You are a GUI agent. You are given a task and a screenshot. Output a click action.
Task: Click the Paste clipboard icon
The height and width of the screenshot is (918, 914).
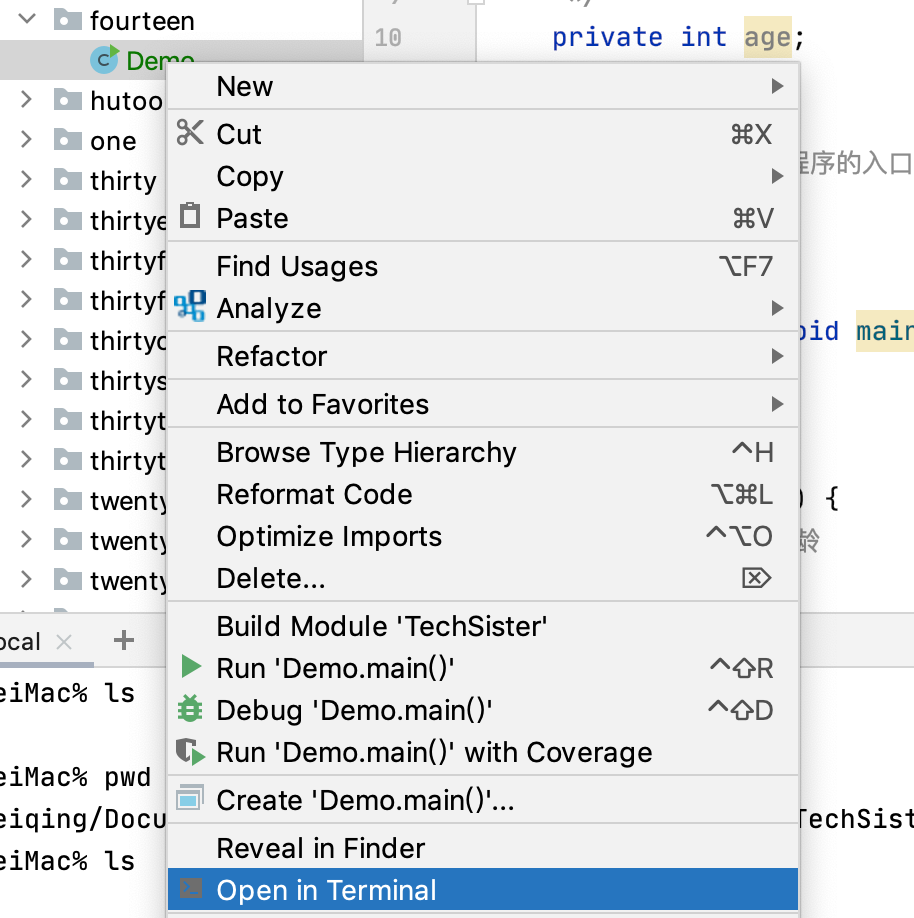click(189, 217)
